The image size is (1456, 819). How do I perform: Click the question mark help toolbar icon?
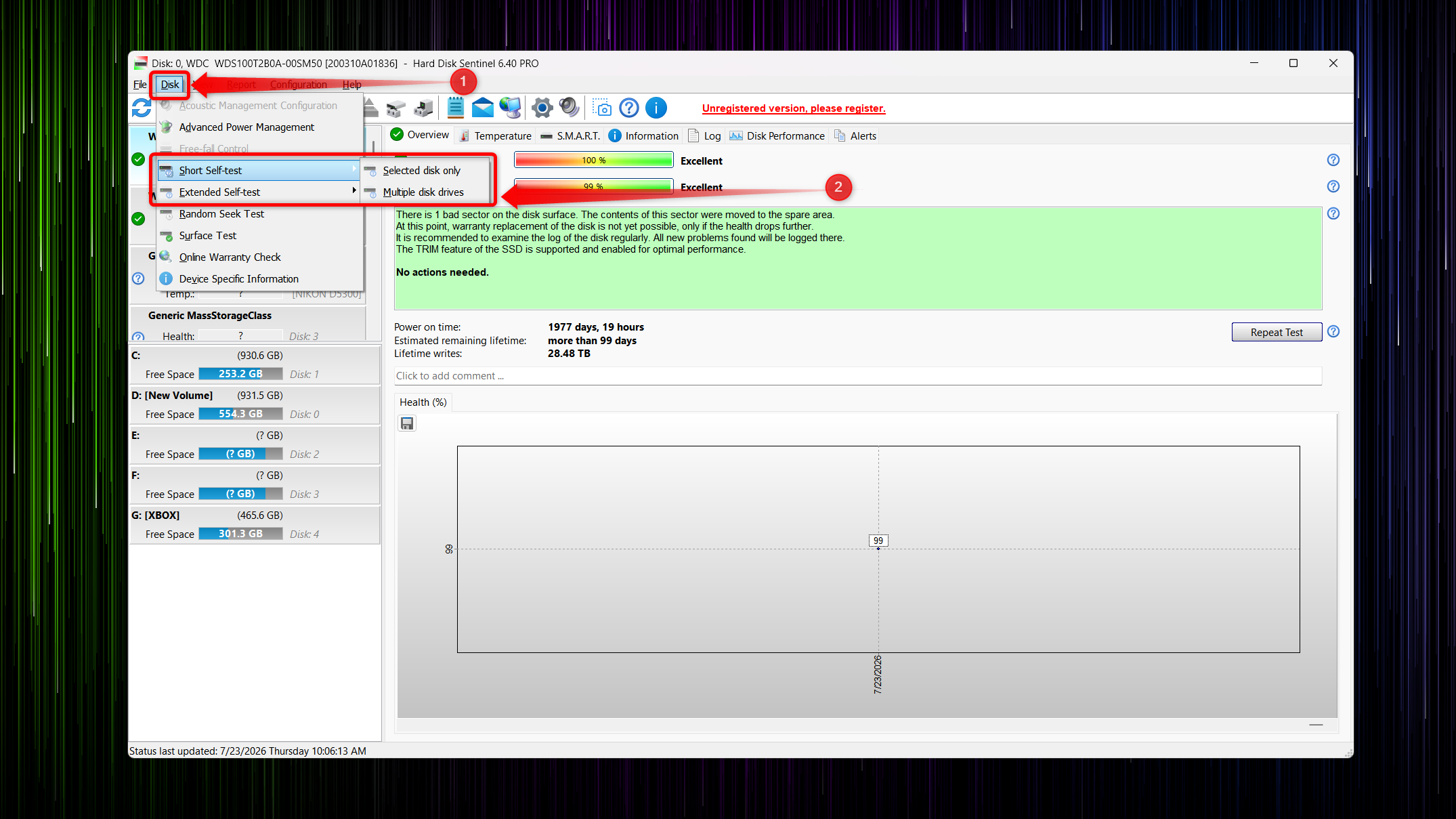coord(629,108)
